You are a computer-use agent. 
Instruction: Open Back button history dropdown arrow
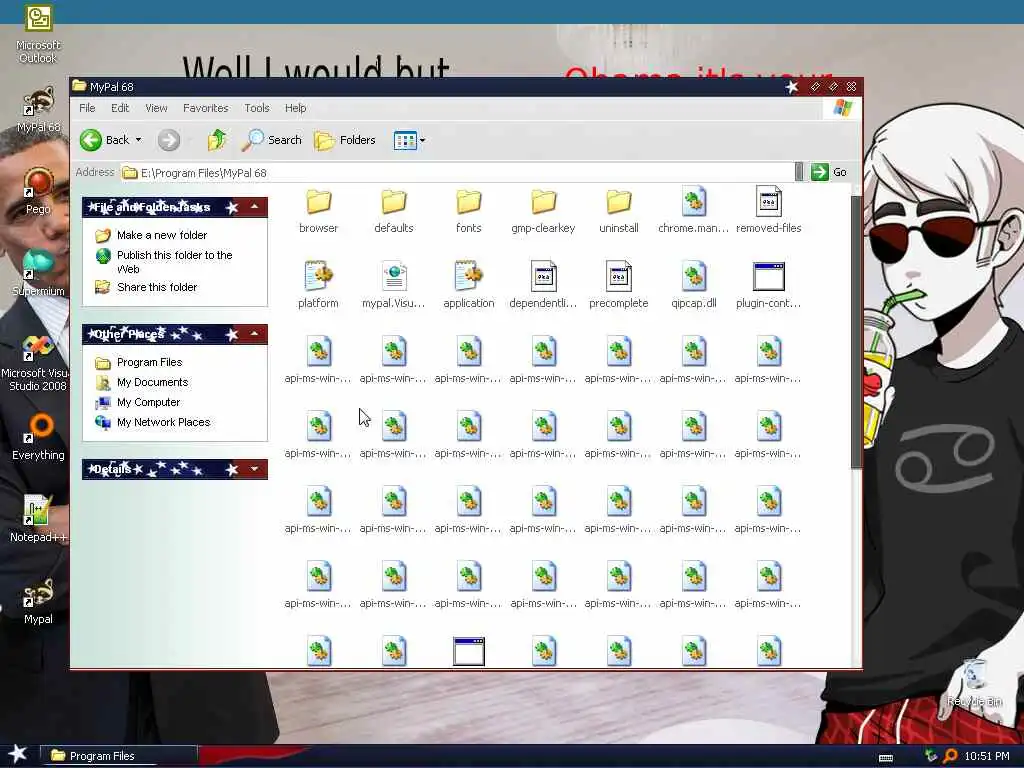click(138, 140)
